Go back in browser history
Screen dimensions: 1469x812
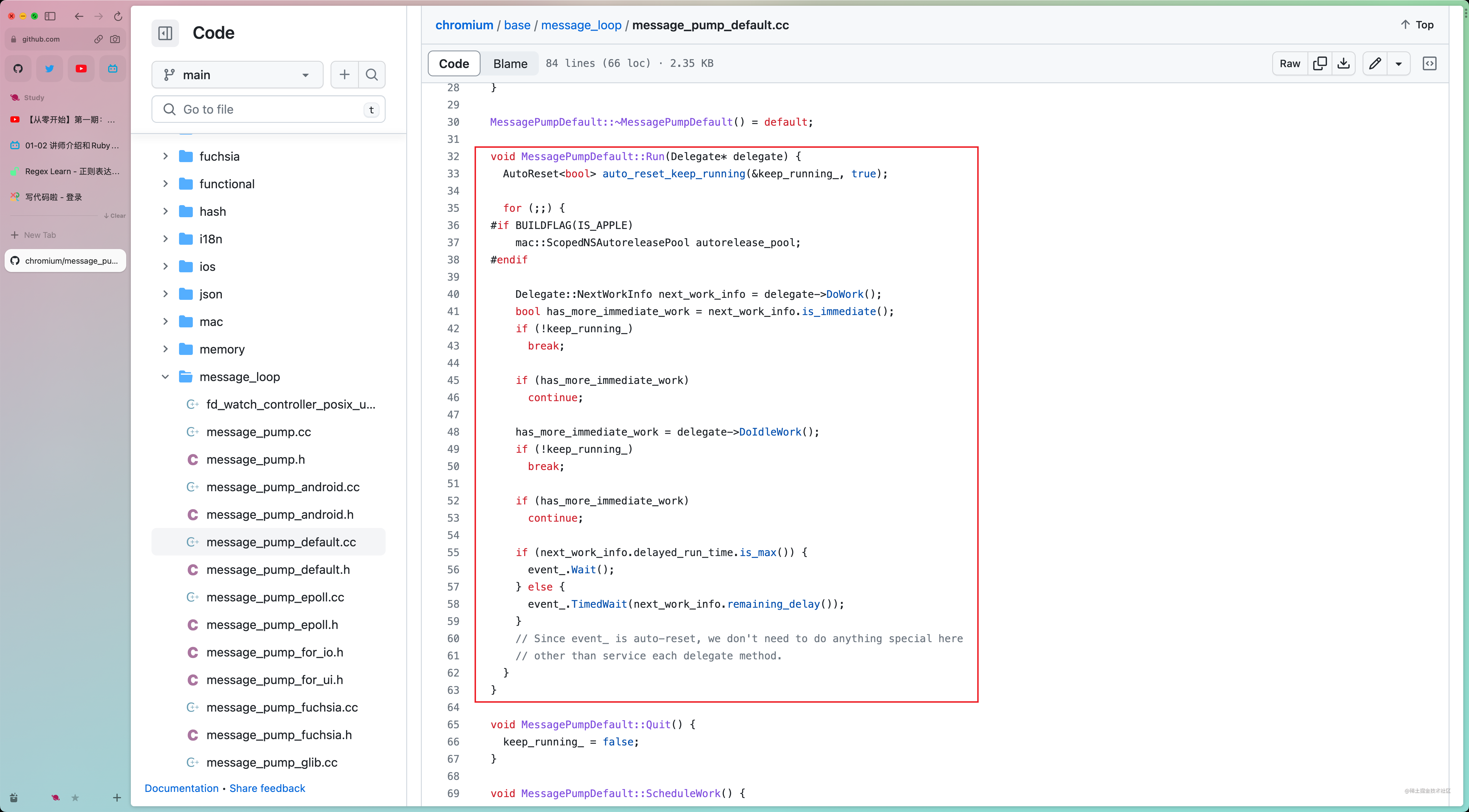[x=79, y=16]
